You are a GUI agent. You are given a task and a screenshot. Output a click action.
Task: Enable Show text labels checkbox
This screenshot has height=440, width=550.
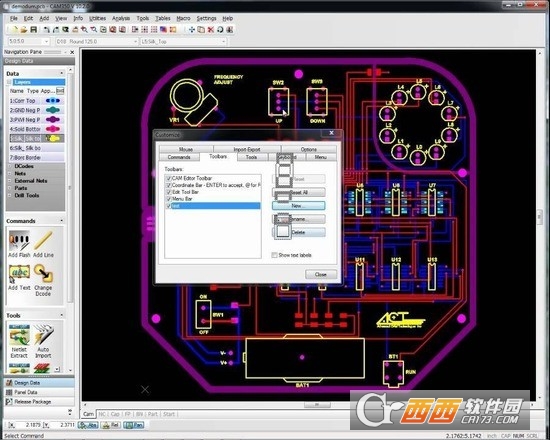274,255
